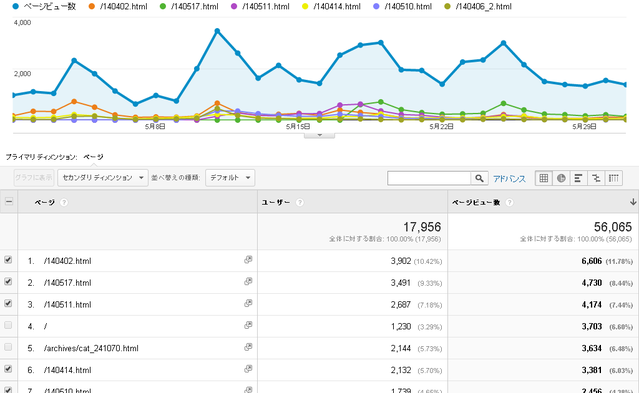
Task: Open /140517.html page in new window icon
Action: click(248, 281)
